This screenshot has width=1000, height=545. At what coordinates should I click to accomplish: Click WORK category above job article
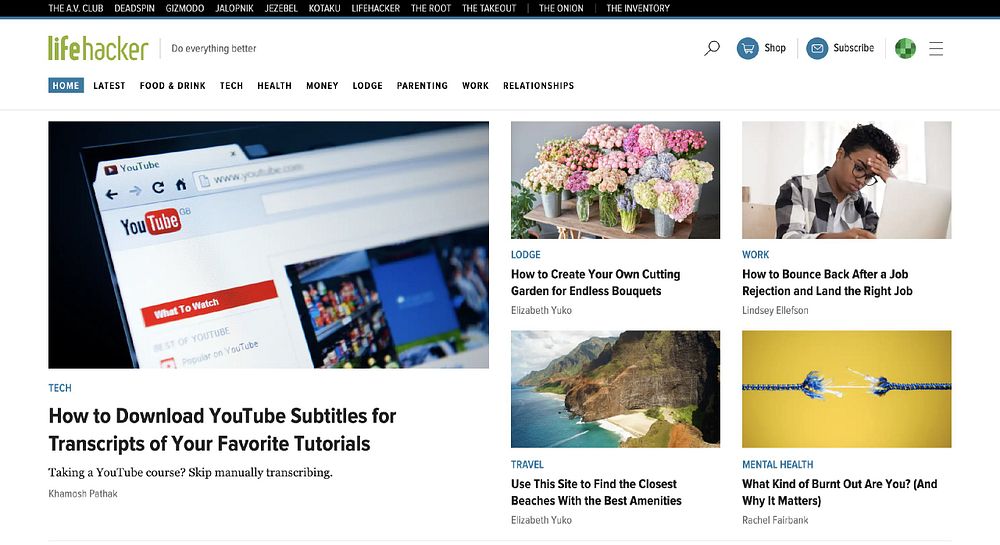756,254
